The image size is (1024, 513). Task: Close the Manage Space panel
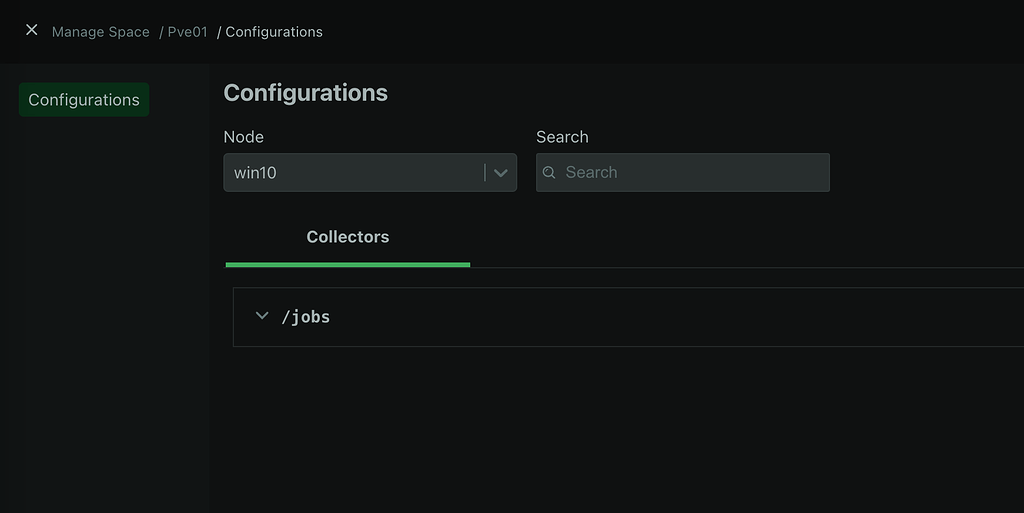point(32,30)
